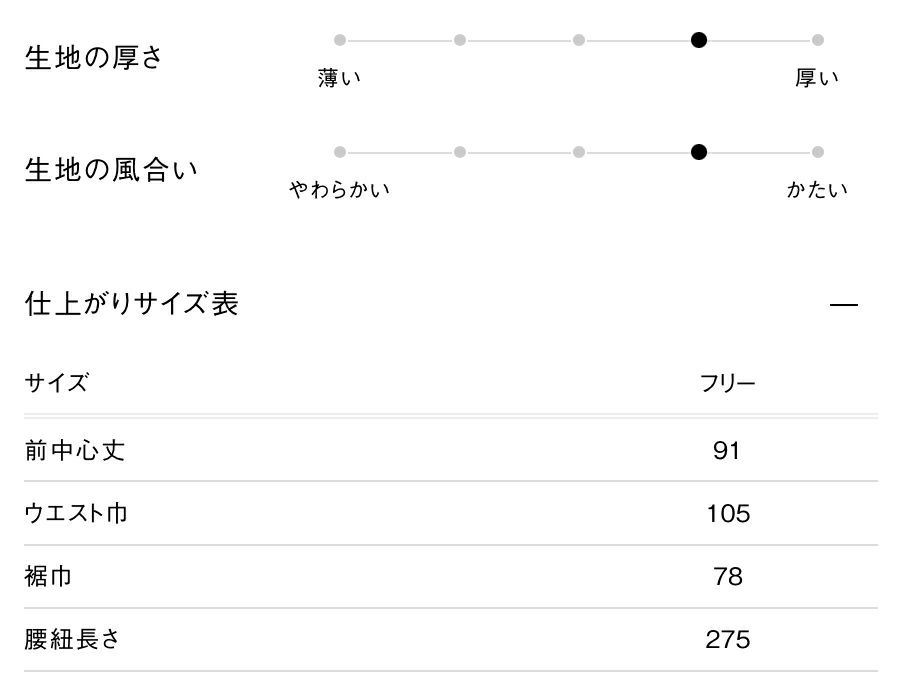Click the フリー size column header
Viewport: 900px width, 688px height.
(x=727, y=383)
